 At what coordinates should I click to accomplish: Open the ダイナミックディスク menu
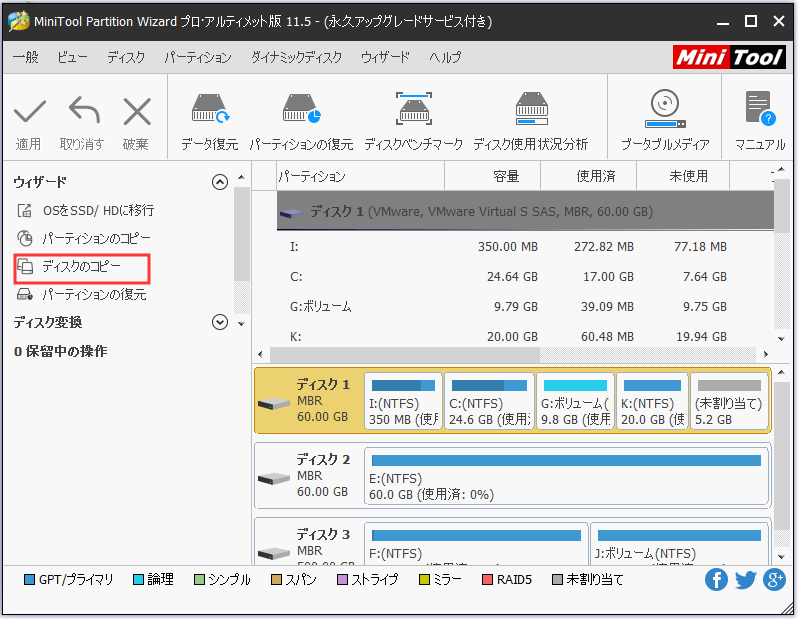click(x=296, y=57)
